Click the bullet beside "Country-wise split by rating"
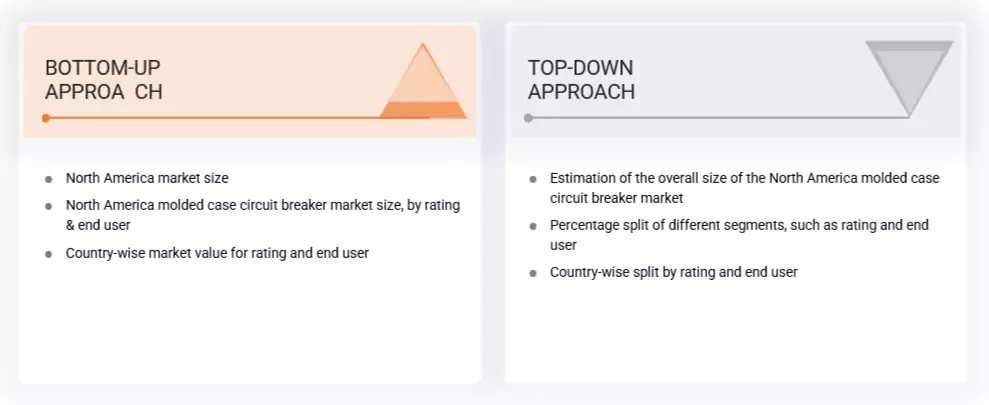Image resolution: width=989 pixels, height=405 pixels. pyautogui.click(x=533, y=273)
